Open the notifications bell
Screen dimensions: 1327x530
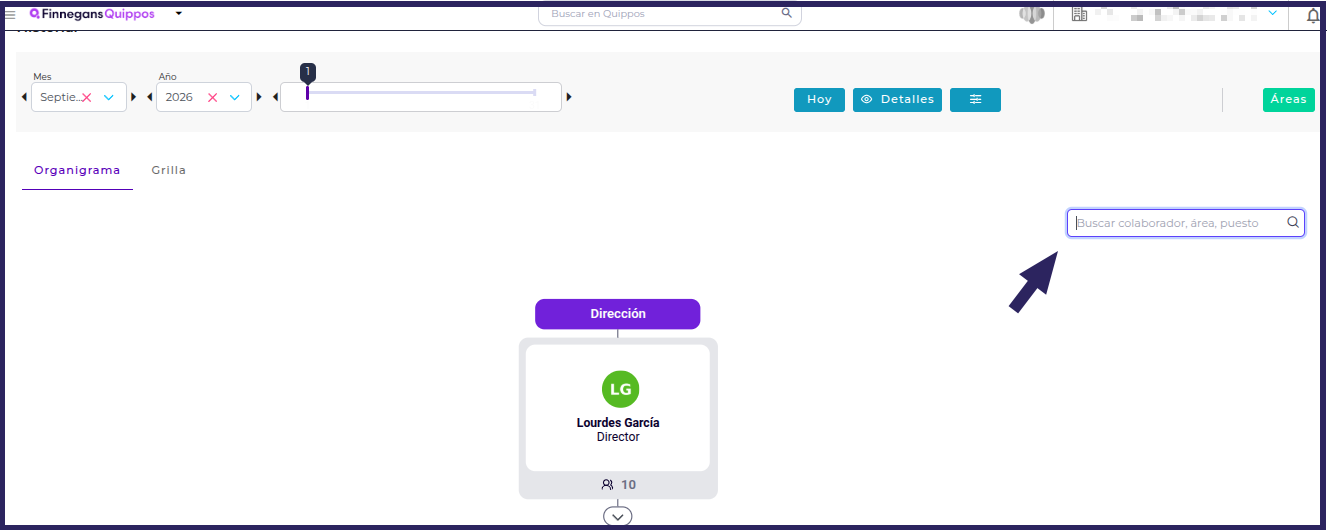[1314, 15]
